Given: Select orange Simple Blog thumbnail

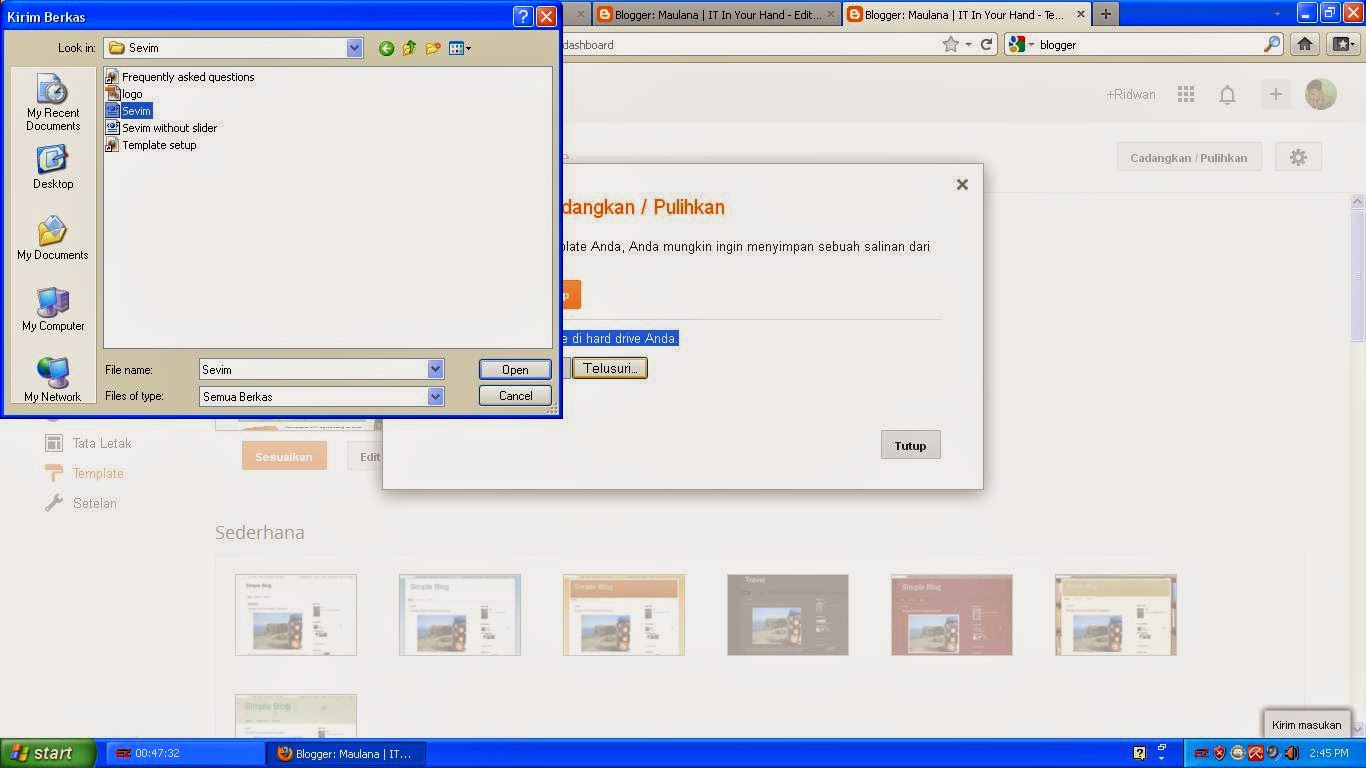Looking at the screenshot, I should click(624, 615).
